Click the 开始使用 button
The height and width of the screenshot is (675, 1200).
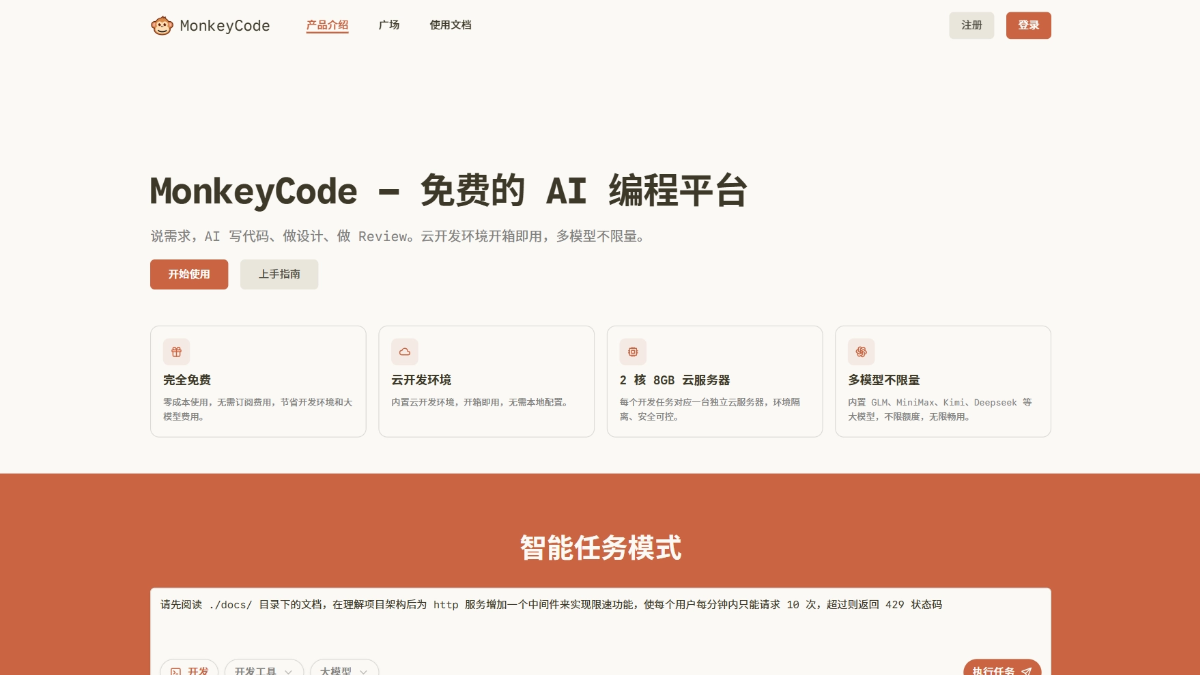pyautogui.click(x=189, y=274)
